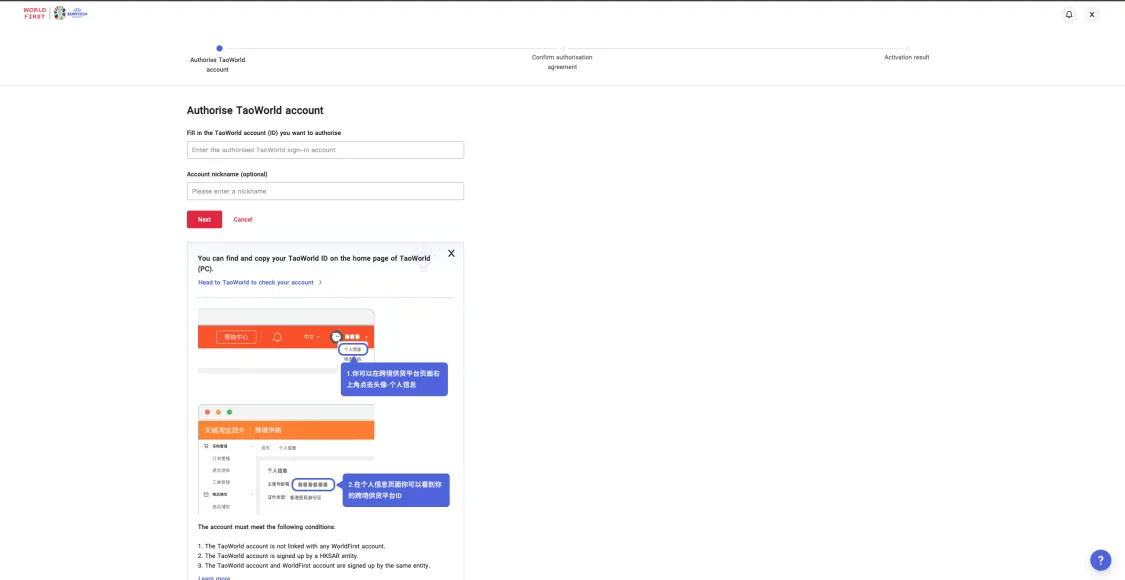Close the authorisation page with the header X
The height and width of the screenshot is (580, 1125).
pos(1092,14)
